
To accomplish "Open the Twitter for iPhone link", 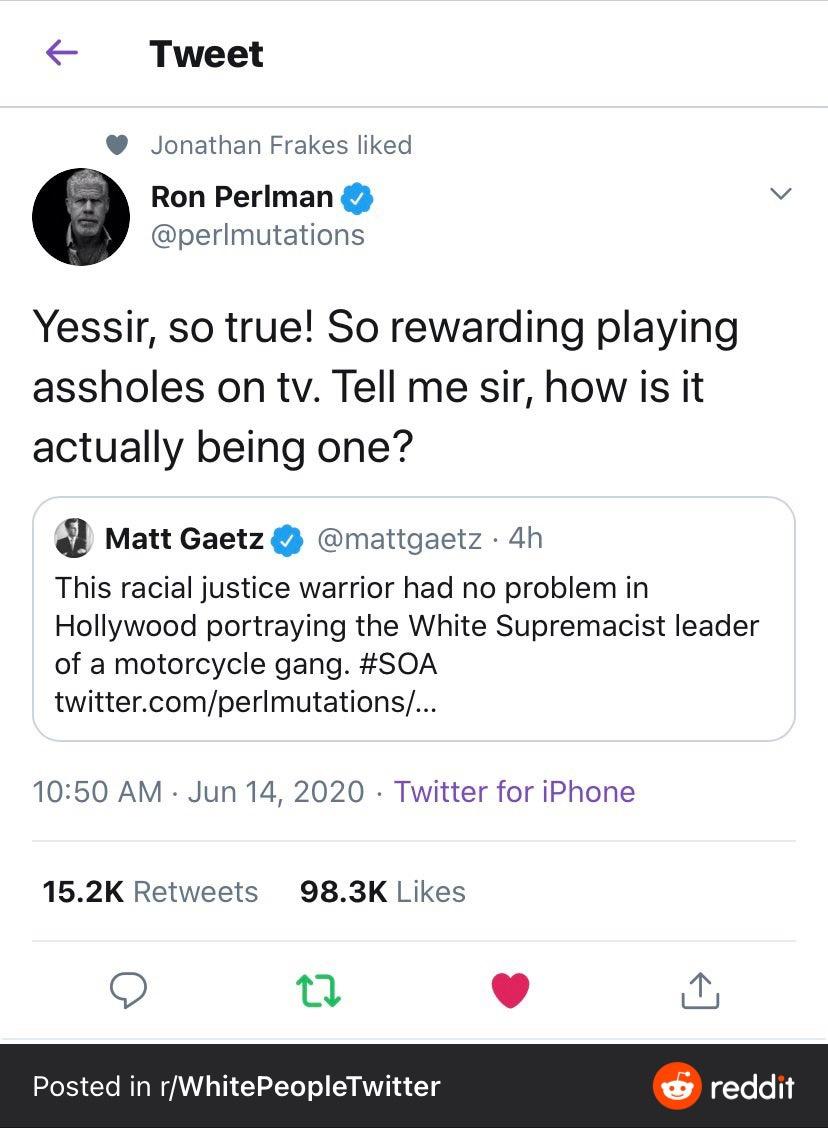I will (514, 792).
